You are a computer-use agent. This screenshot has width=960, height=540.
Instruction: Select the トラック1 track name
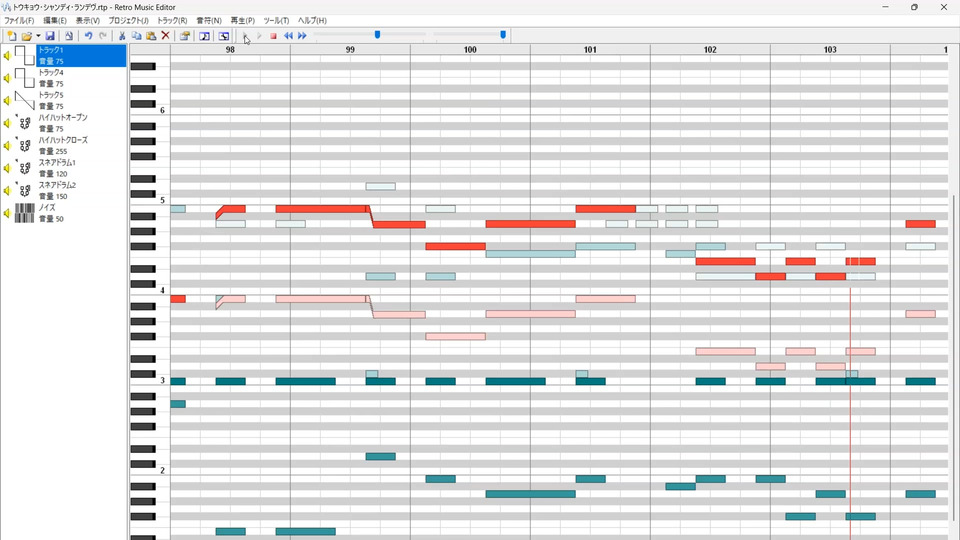point(51,50)
